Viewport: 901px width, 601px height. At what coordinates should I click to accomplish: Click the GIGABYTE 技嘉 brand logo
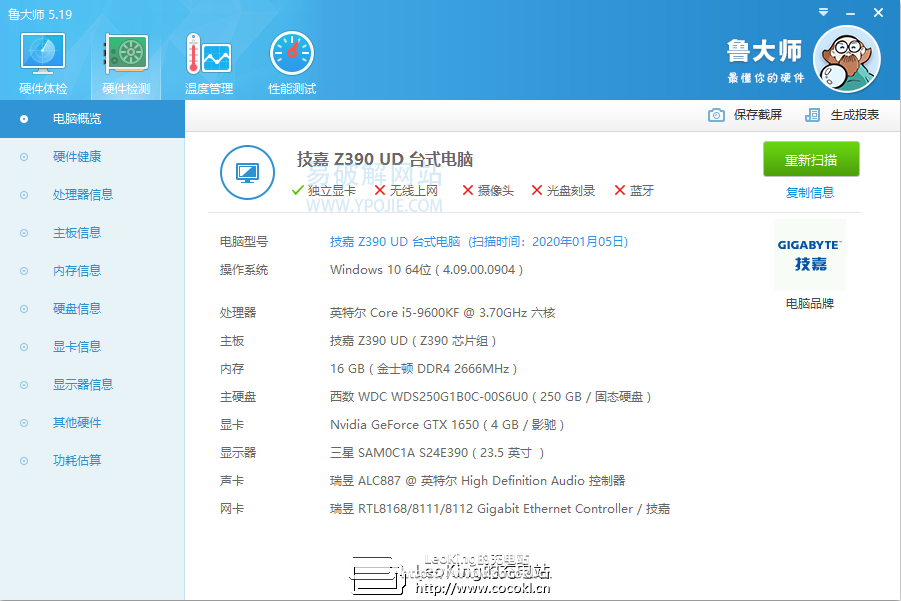[x=810, y=255]
